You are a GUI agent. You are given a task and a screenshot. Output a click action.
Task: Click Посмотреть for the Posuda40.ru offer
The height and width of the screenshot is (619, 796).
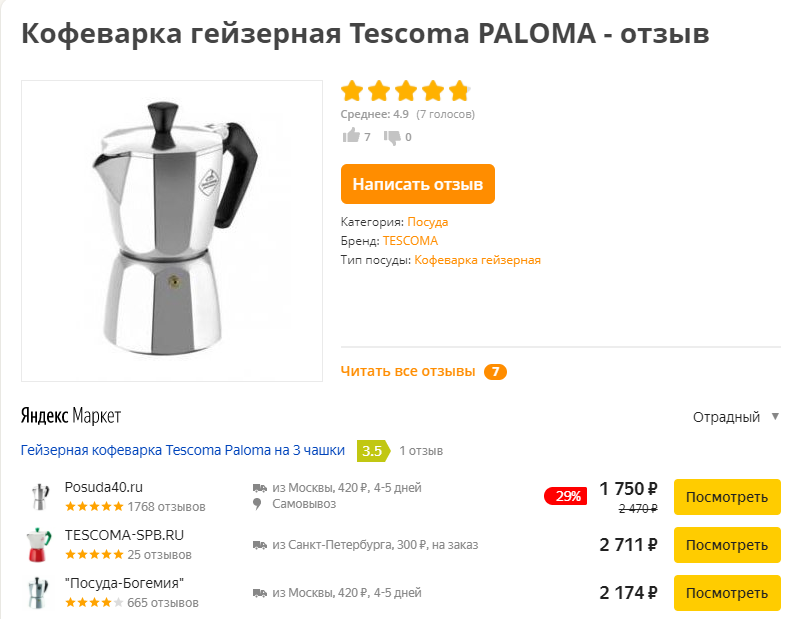coord(727,497)
